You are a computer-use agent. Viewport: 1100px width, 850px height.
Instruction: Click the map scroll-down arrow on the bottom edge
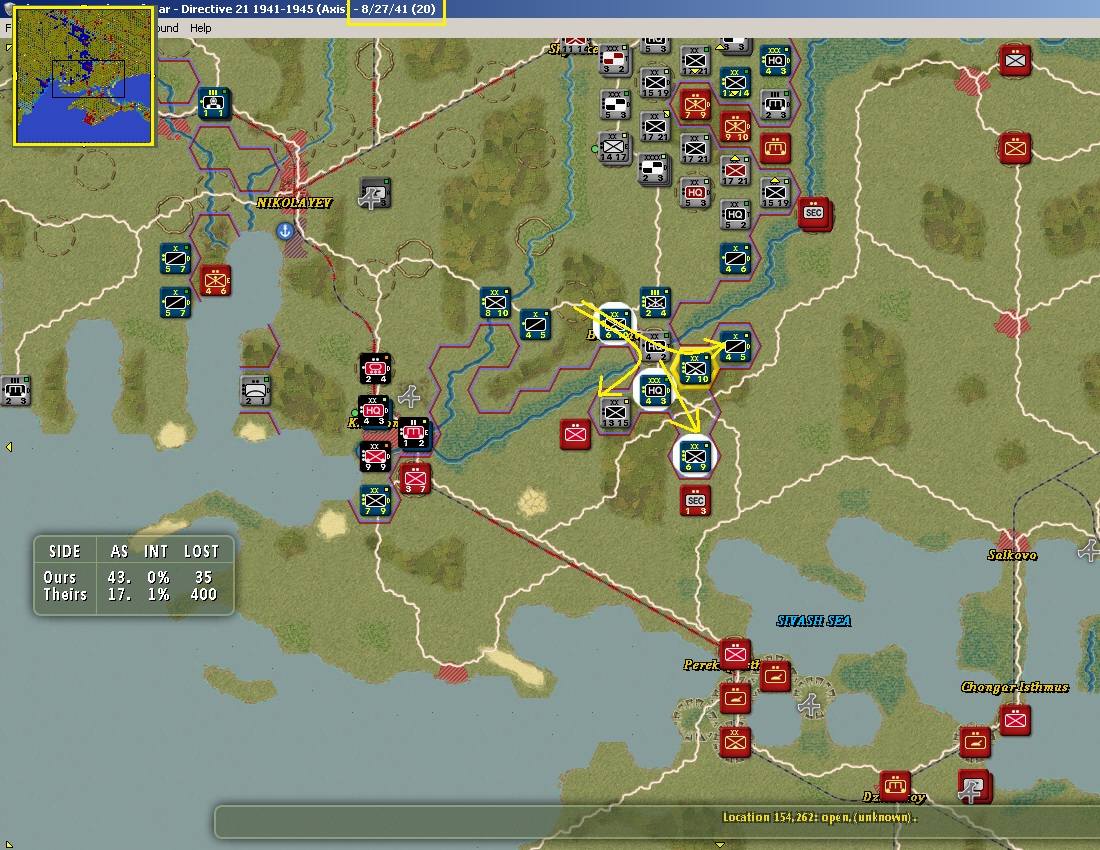pyautogui.click(x=719, y=845)
